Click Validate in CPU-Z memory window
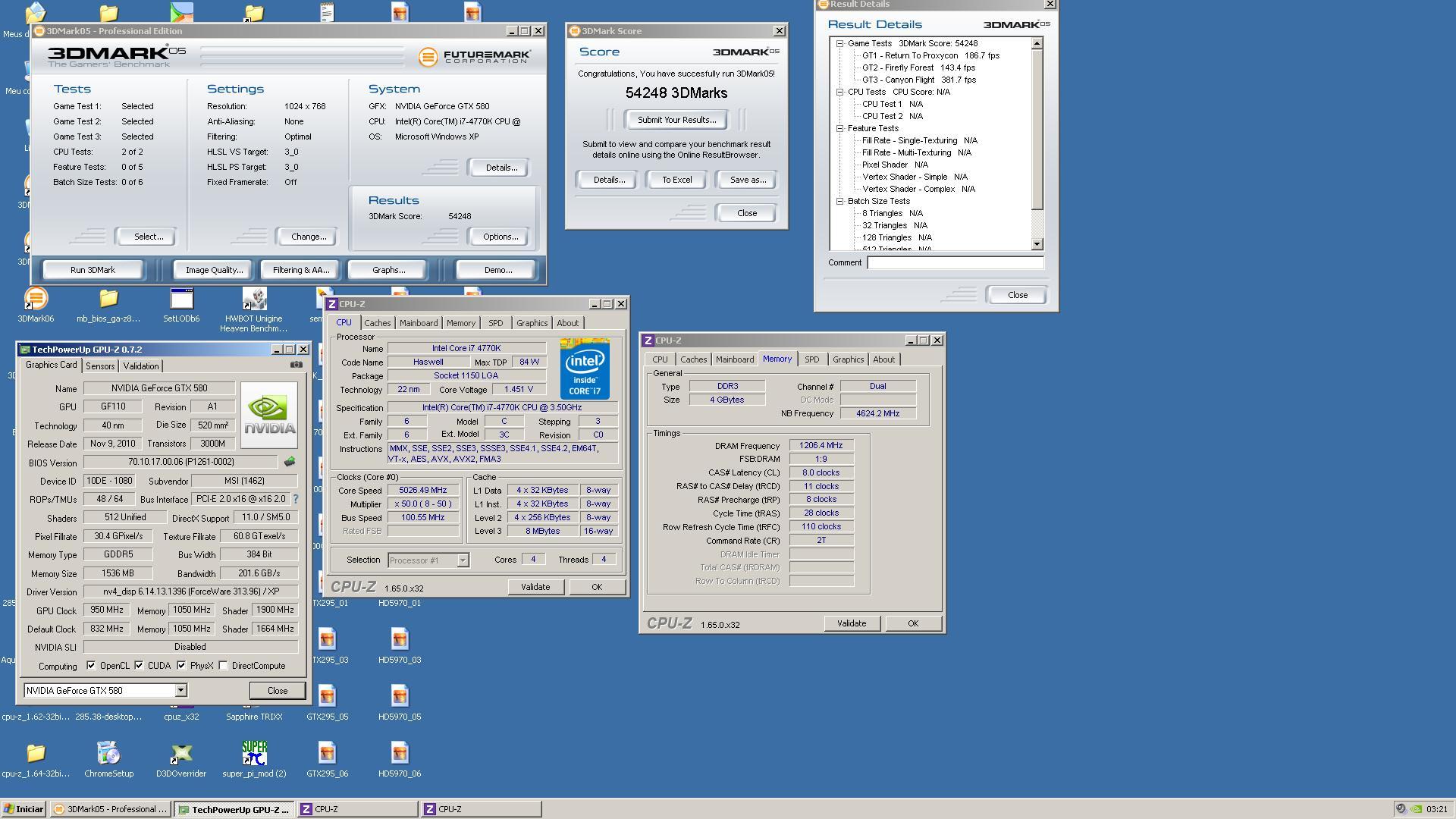Viewport: 1456px width, 819px height. tap(851, 623)
